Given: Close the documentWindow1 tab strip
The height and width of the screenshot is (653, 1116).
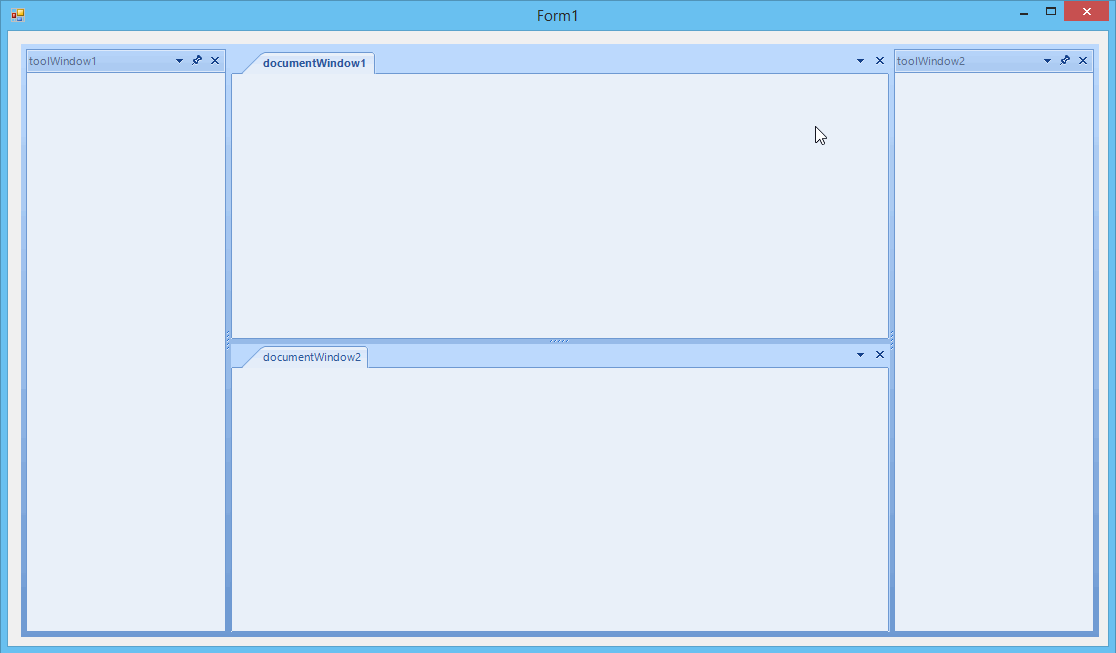Looking at the screenshot, I should pos(880,61).
